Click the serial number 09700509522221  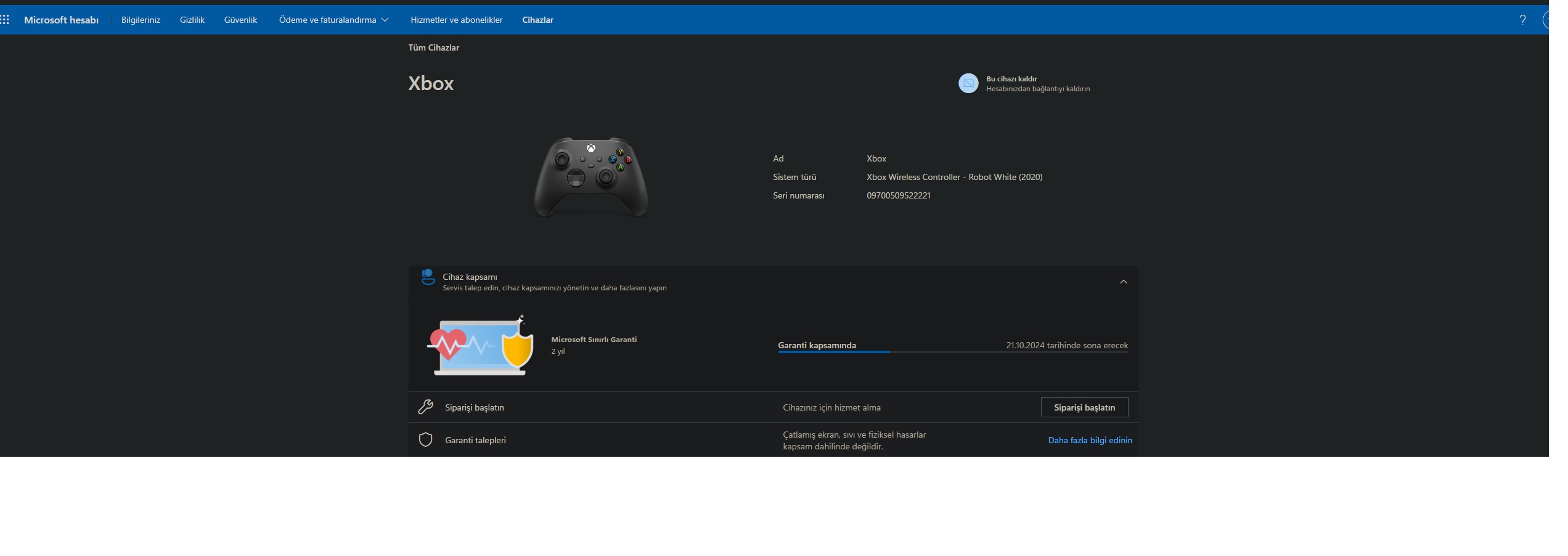[898, 195]
